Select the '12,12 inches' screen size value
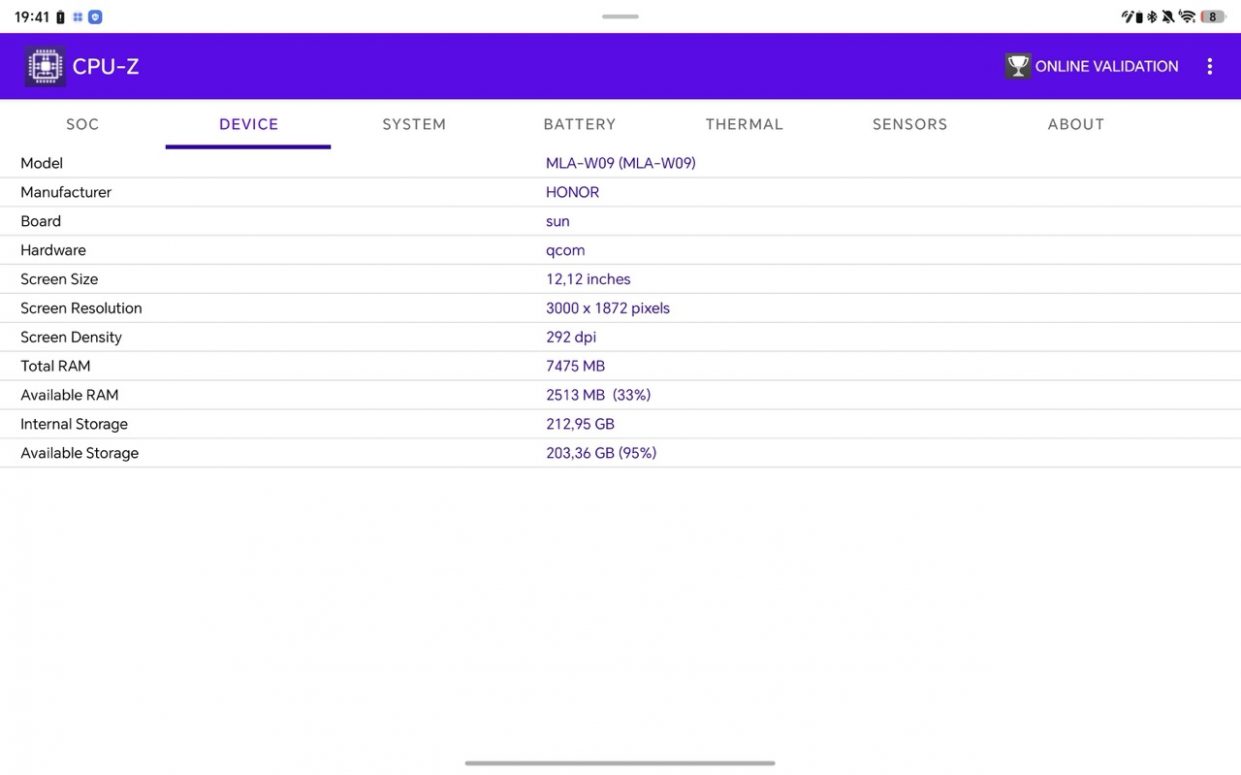The height and width of the screenshot is (775, 1241). tap(588, 279)
